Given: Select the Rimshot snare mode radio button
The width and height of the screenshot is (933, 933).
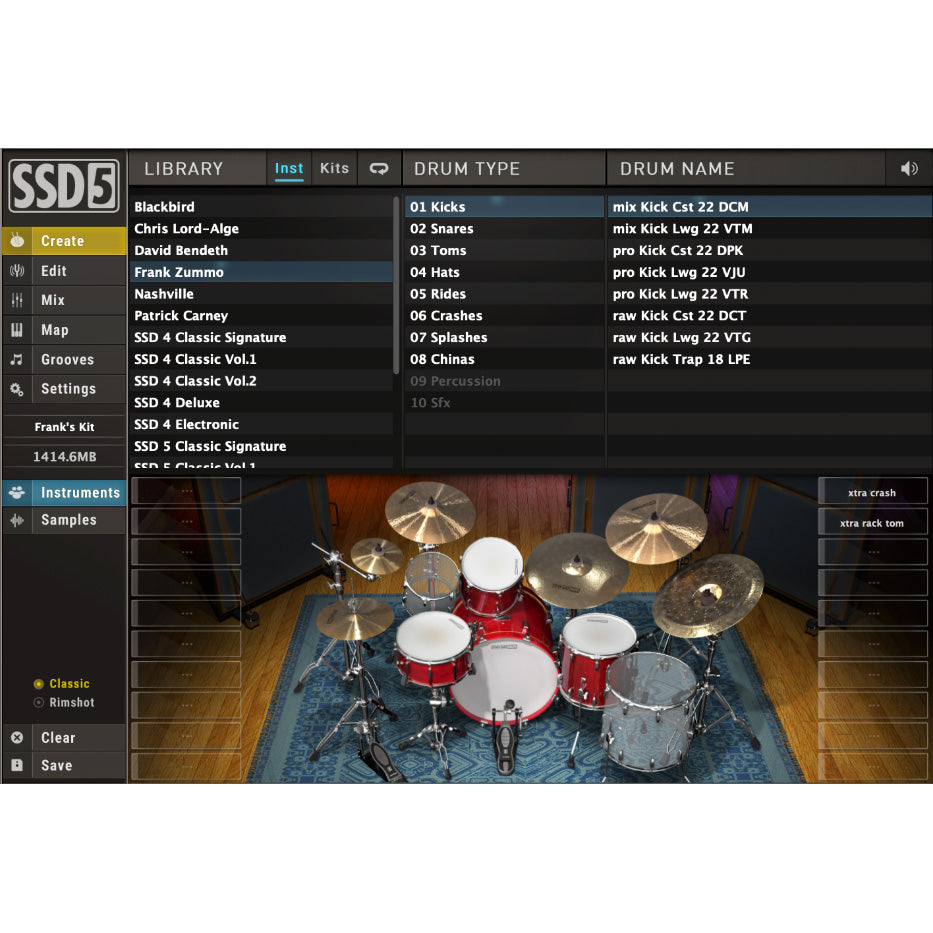Looking at the screenshot, I should pyautogui.click(x=39, y=702).
